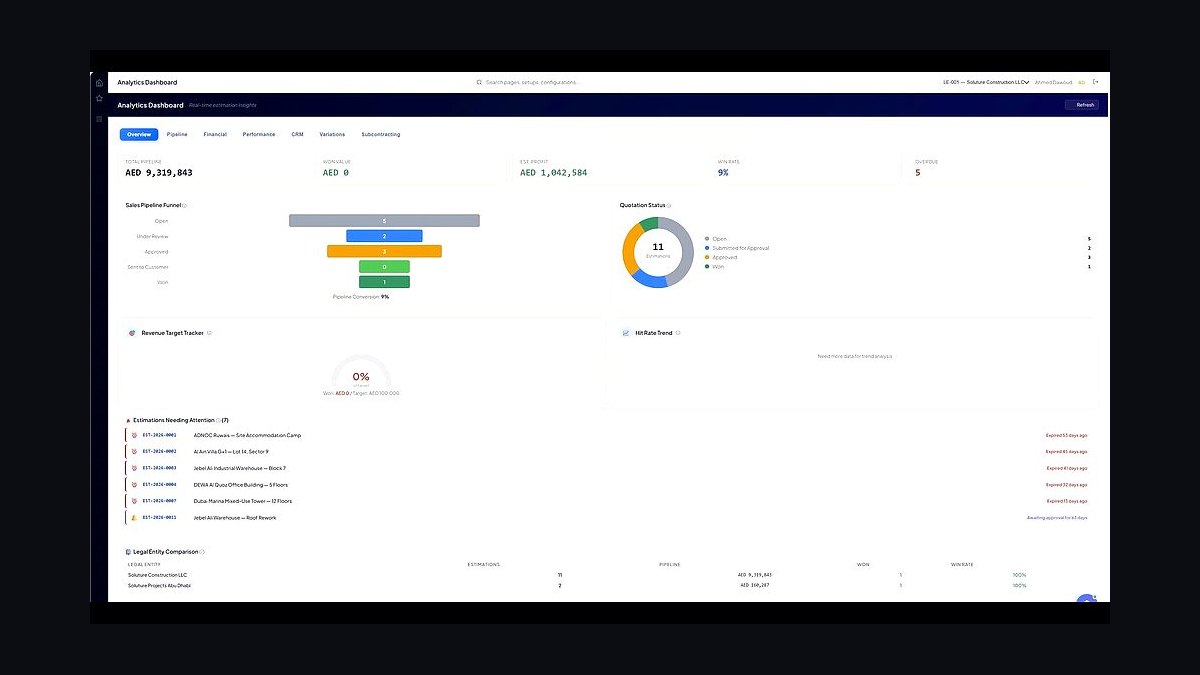Screen dimensions: 1200x675
Task: Click the alert icon on EST-2026-0007 row
Action: point(133,501)
